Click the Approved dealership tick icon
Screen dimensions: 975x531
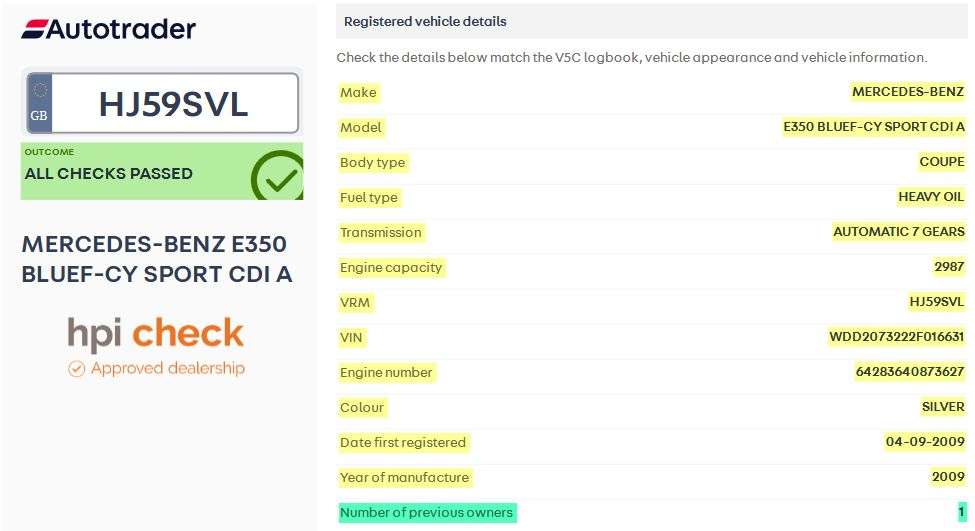coord(76,369)
